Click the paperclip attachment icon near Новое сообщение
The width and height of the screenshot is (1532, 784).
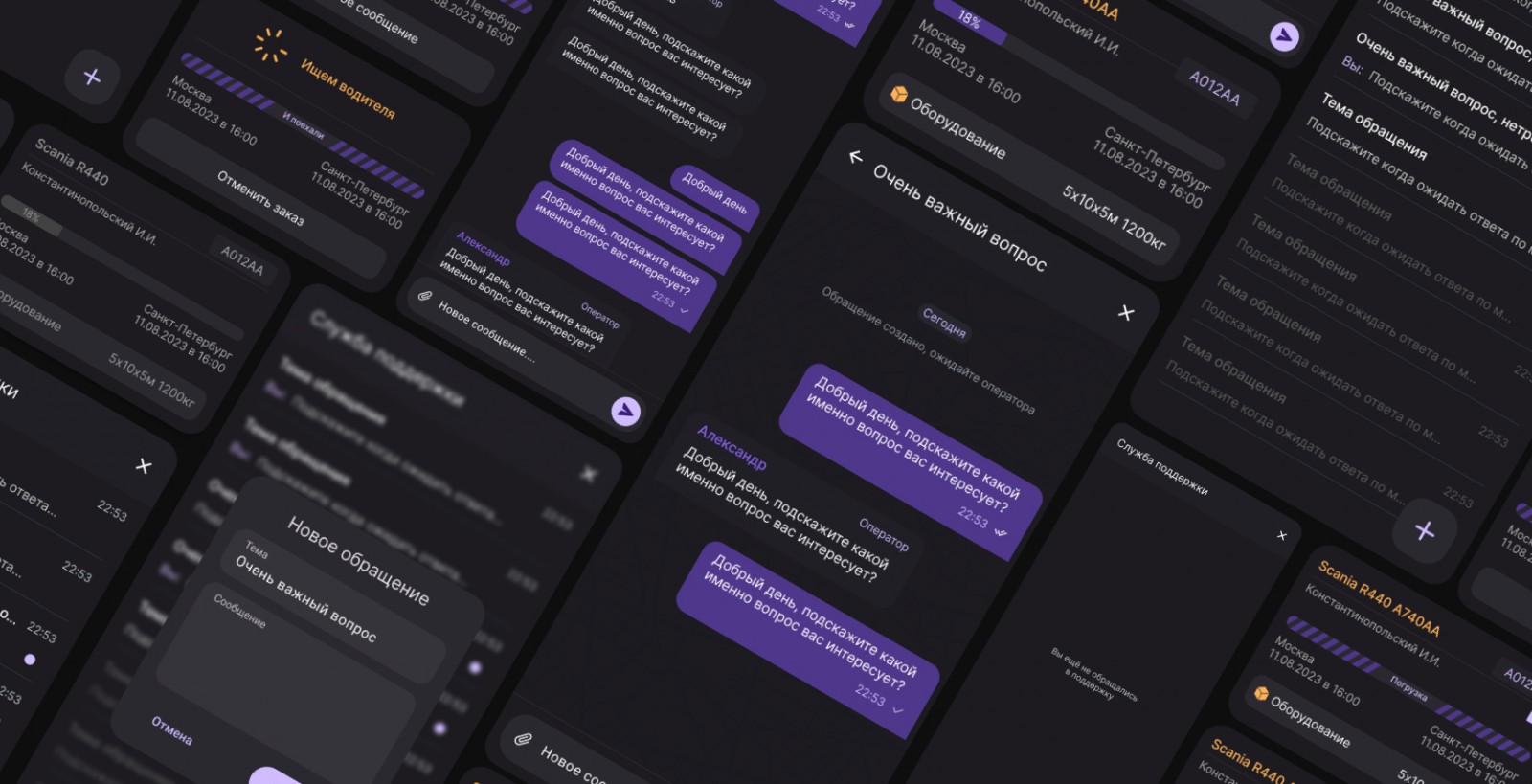click(x=424, y=296)
